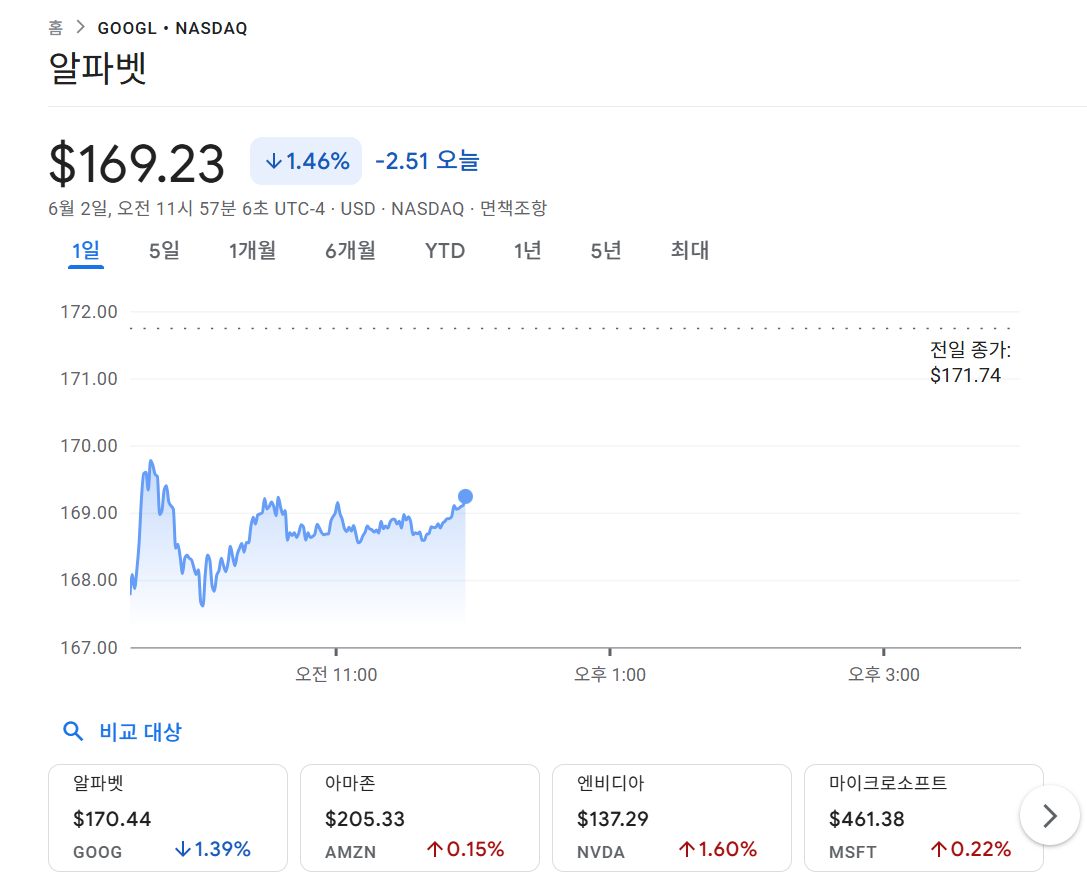Click the 알파벳 page heading

[x=98, y=68]
